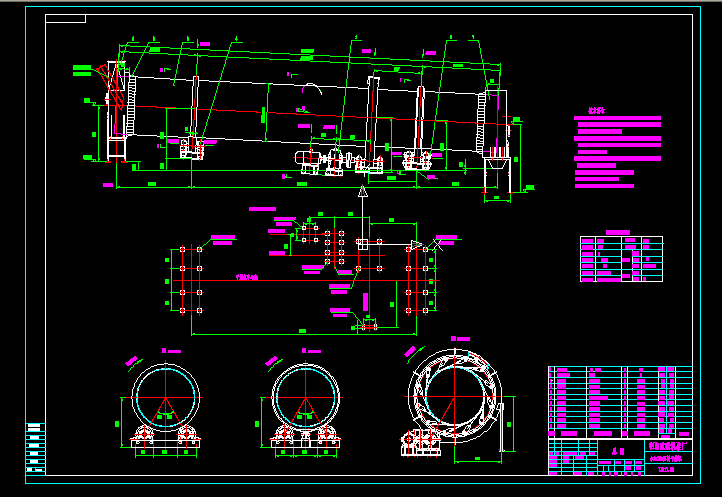Click the X mark right of the plan arrow

[x=437, y=245]
